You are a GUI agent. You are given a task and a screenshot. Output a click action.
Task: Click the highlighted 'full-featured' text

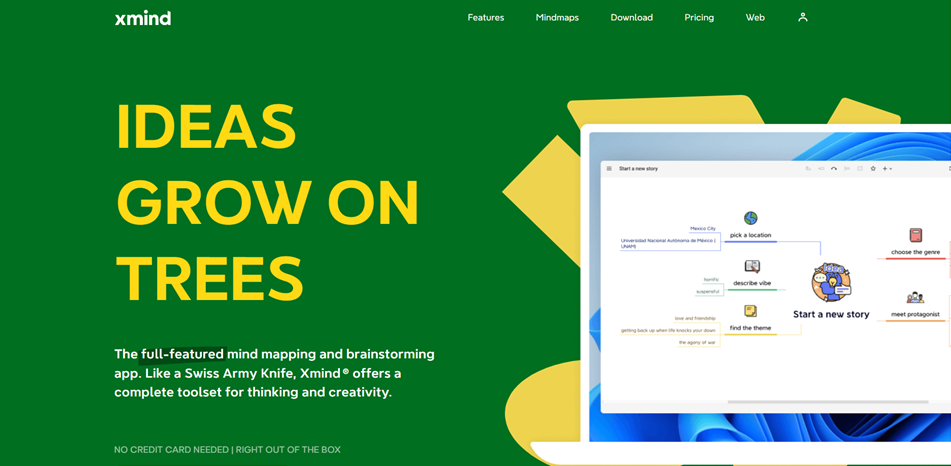(x=183, y=354)
